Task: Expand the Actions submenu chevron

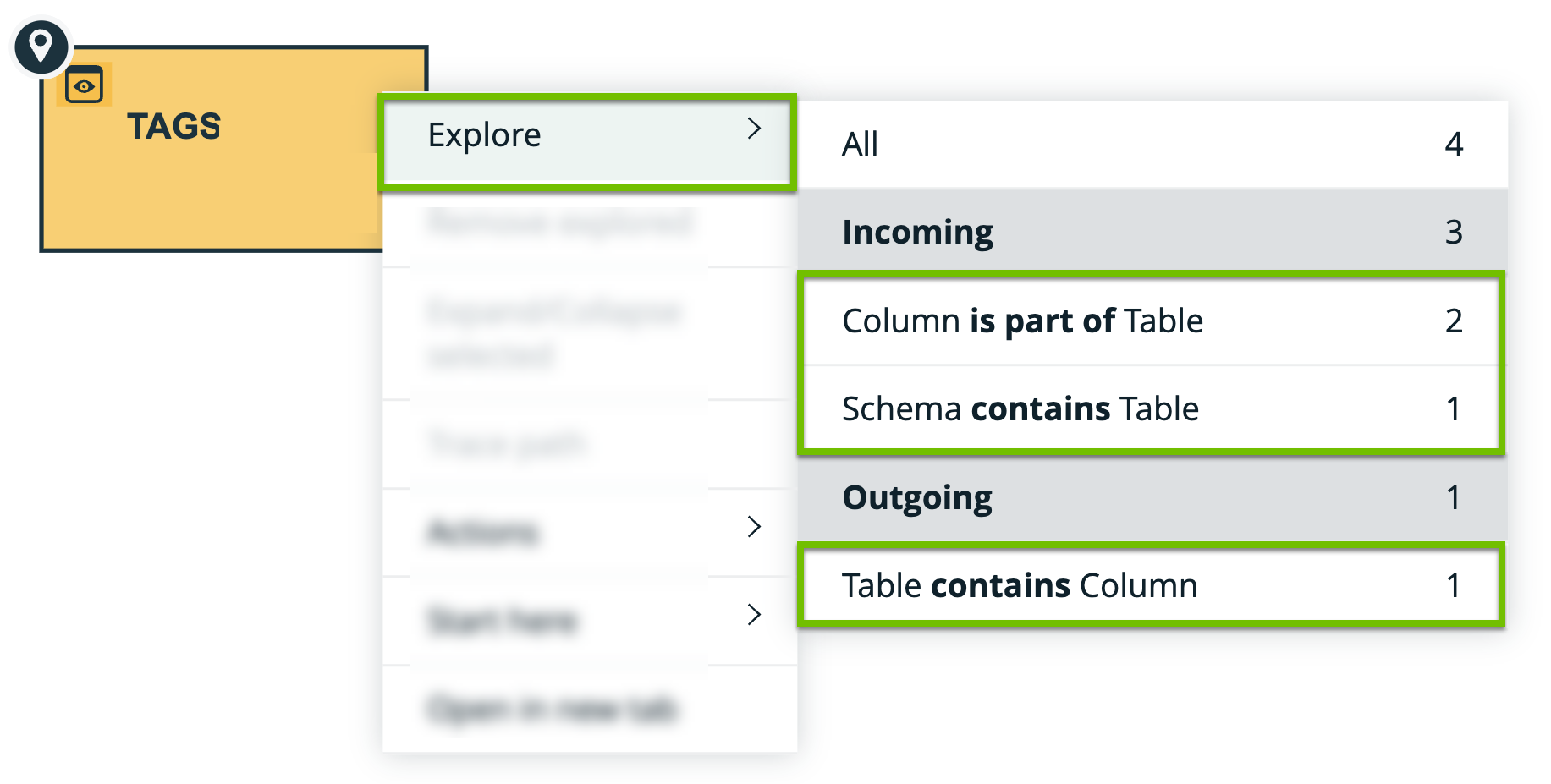Action: 754,527
